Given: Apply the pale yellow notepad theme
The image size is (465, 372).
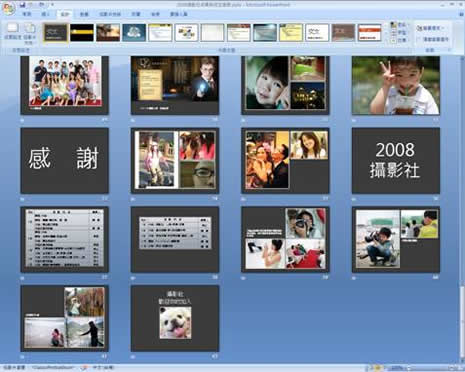Looking at the screenshot, I should tap(291, 32).
